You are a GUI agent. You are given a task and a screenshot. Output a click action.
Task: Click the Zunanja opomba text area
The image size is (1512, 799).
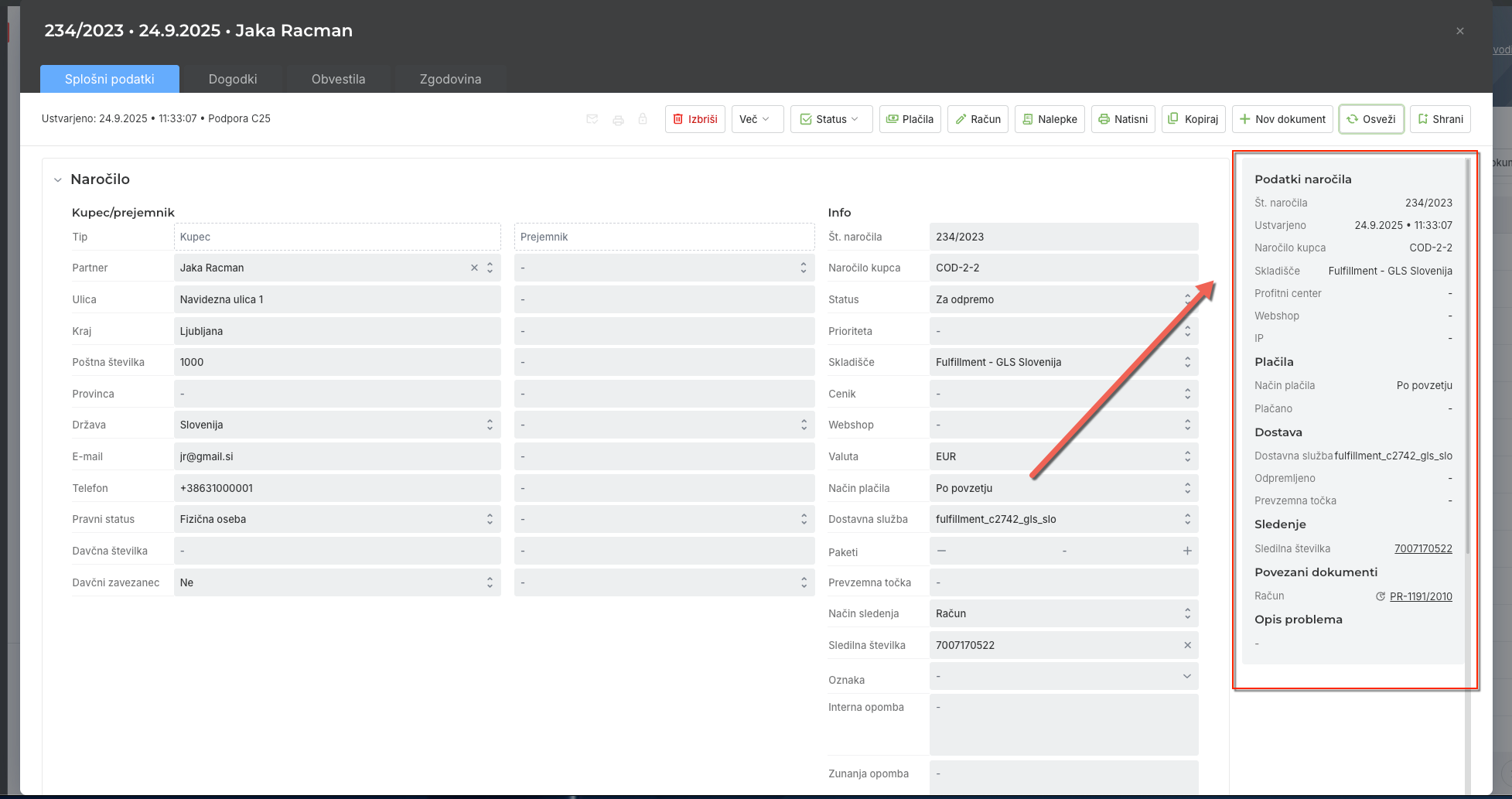tap(1063, 777)
